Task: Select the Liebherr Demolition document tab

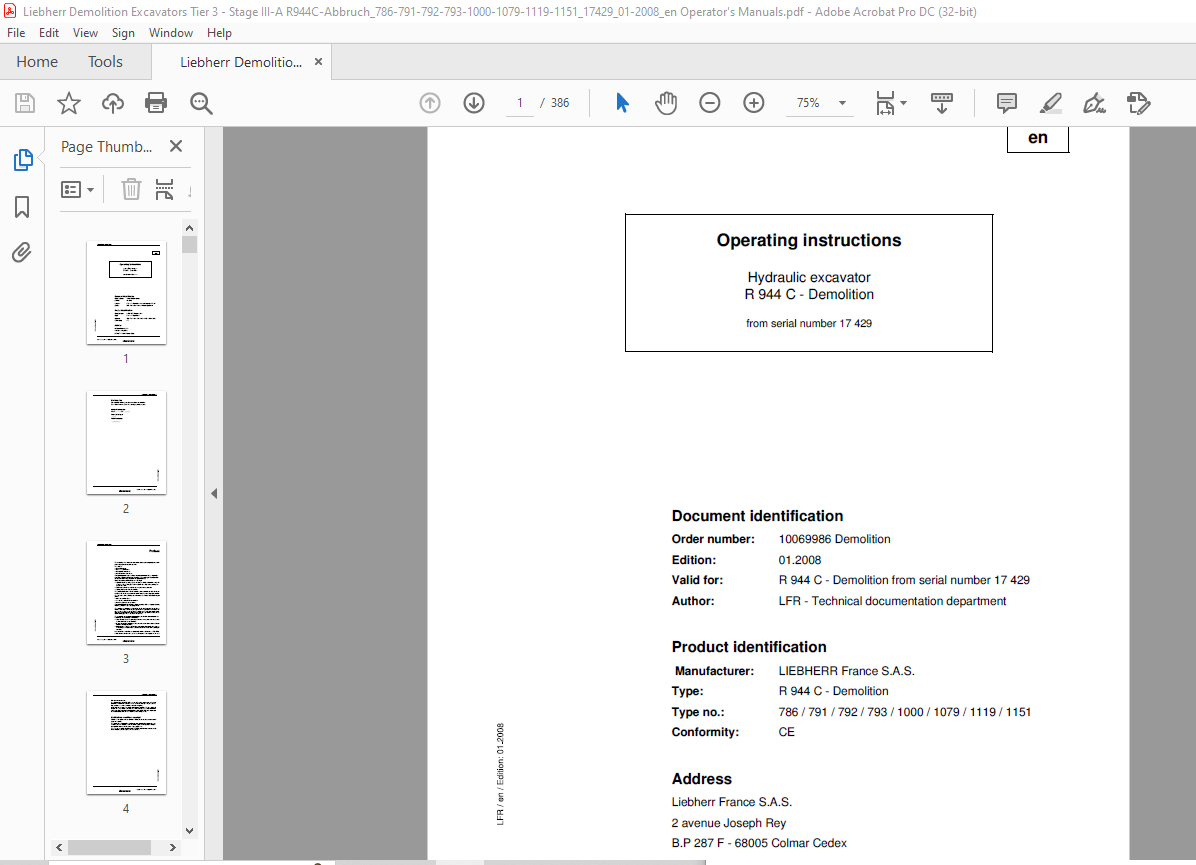Action: pos(241,62)
